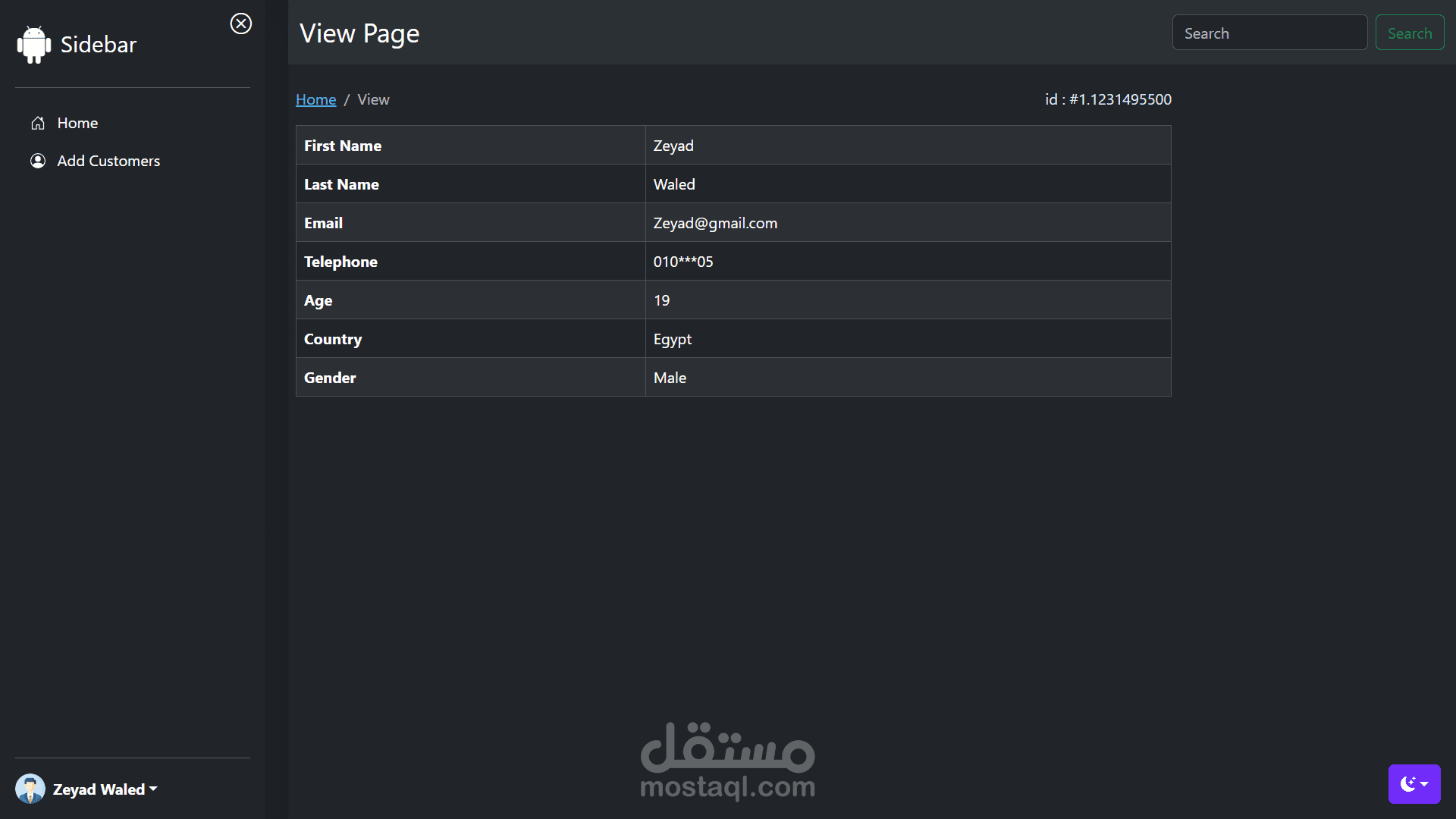The width and height of the screenshot is (1456, 819).
Task: Close the sidebar with the X icon
Action: coord(241,24)
